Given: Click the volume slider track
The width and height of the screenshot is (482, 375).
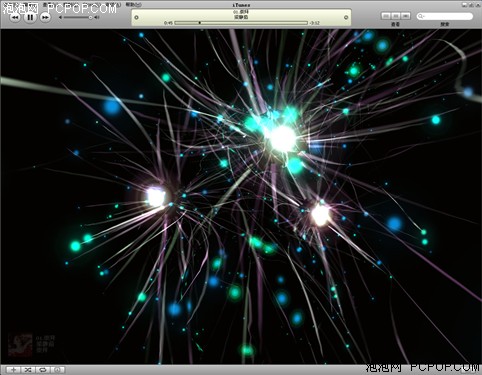Looking at the screenshot, I should (x=78, y=17).
